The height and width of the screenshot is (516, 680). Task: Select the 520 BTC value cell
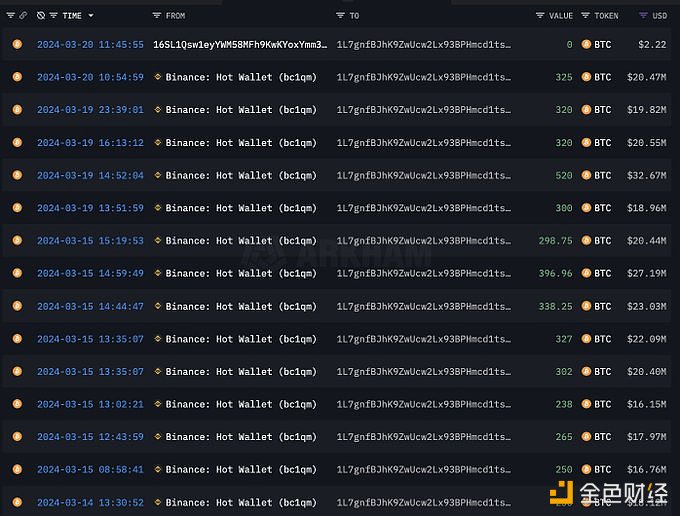click(564, 175)
